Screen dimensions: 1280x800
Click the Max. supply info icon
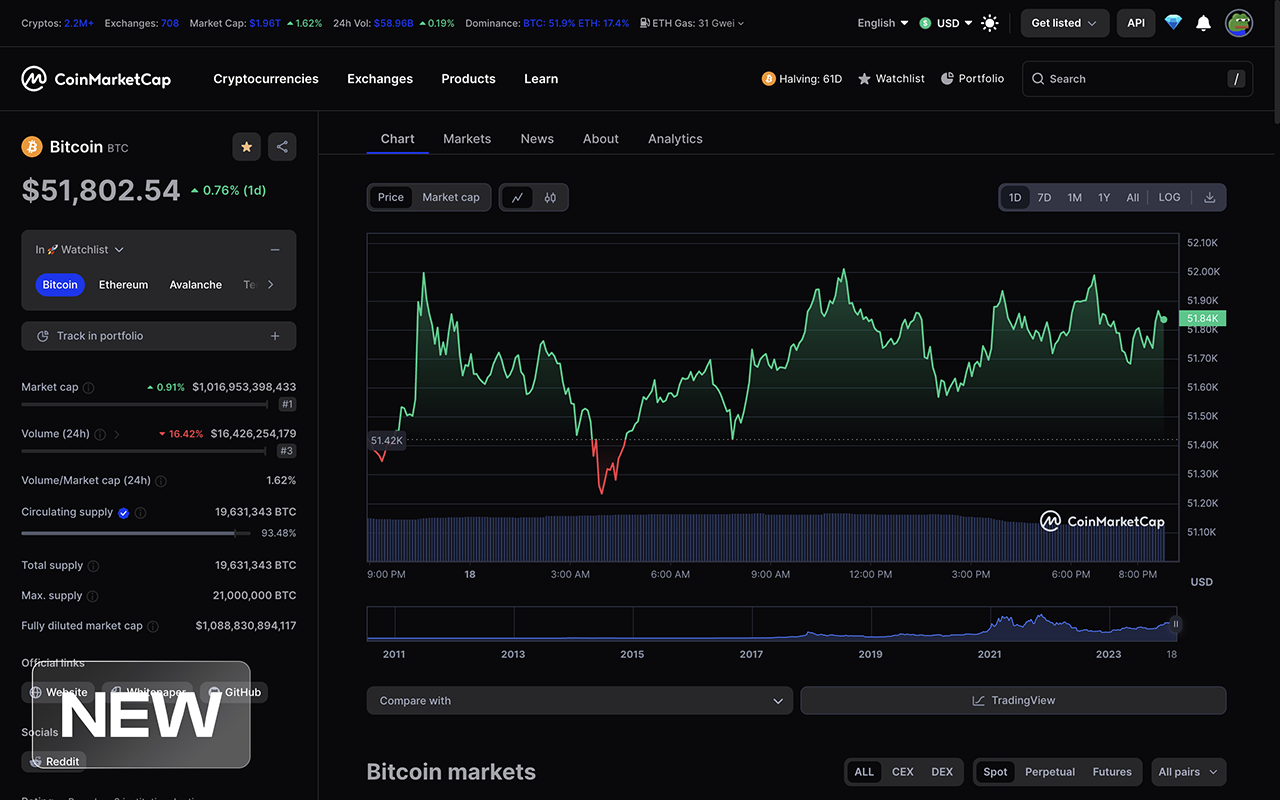click(92, 596)
